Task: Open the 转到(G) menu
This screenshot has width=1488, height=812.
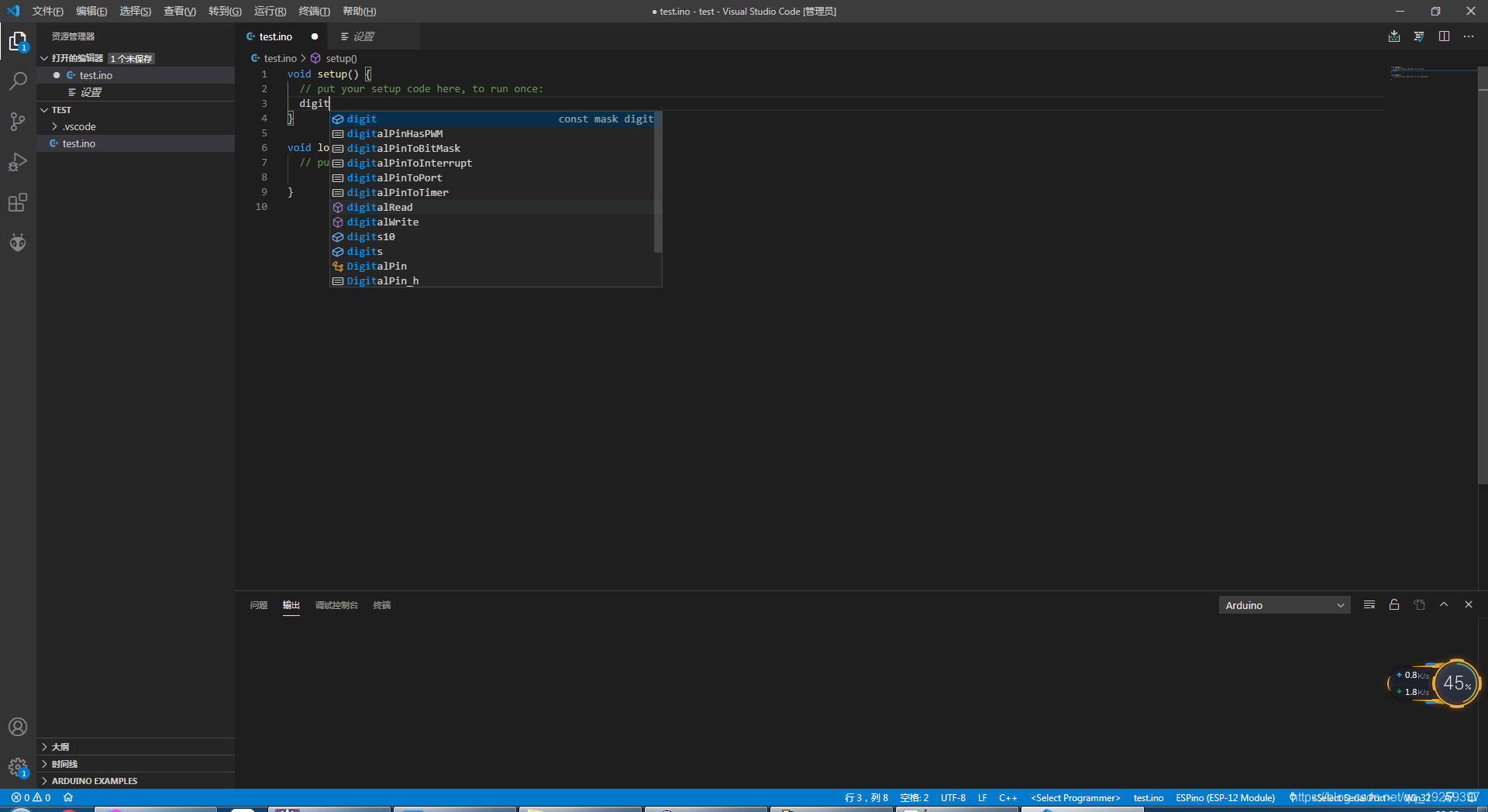Action: coord(225,11)
